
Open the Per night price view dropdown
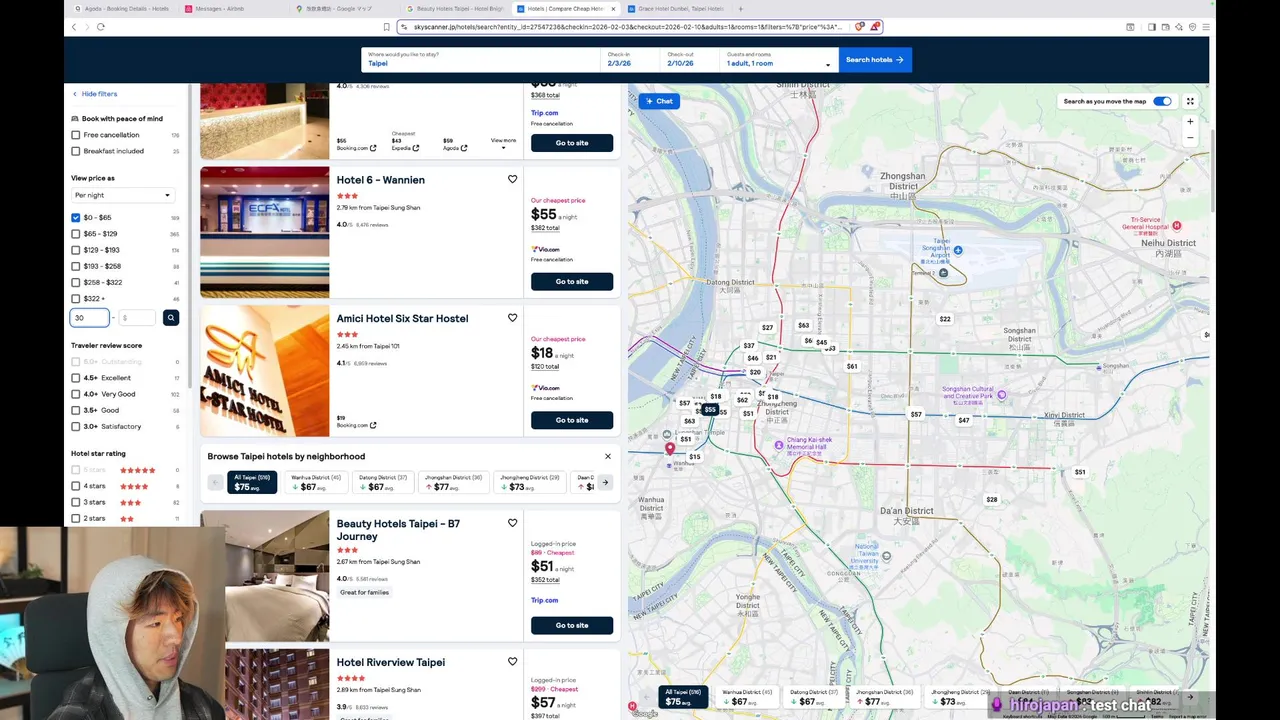coord(122,195)
